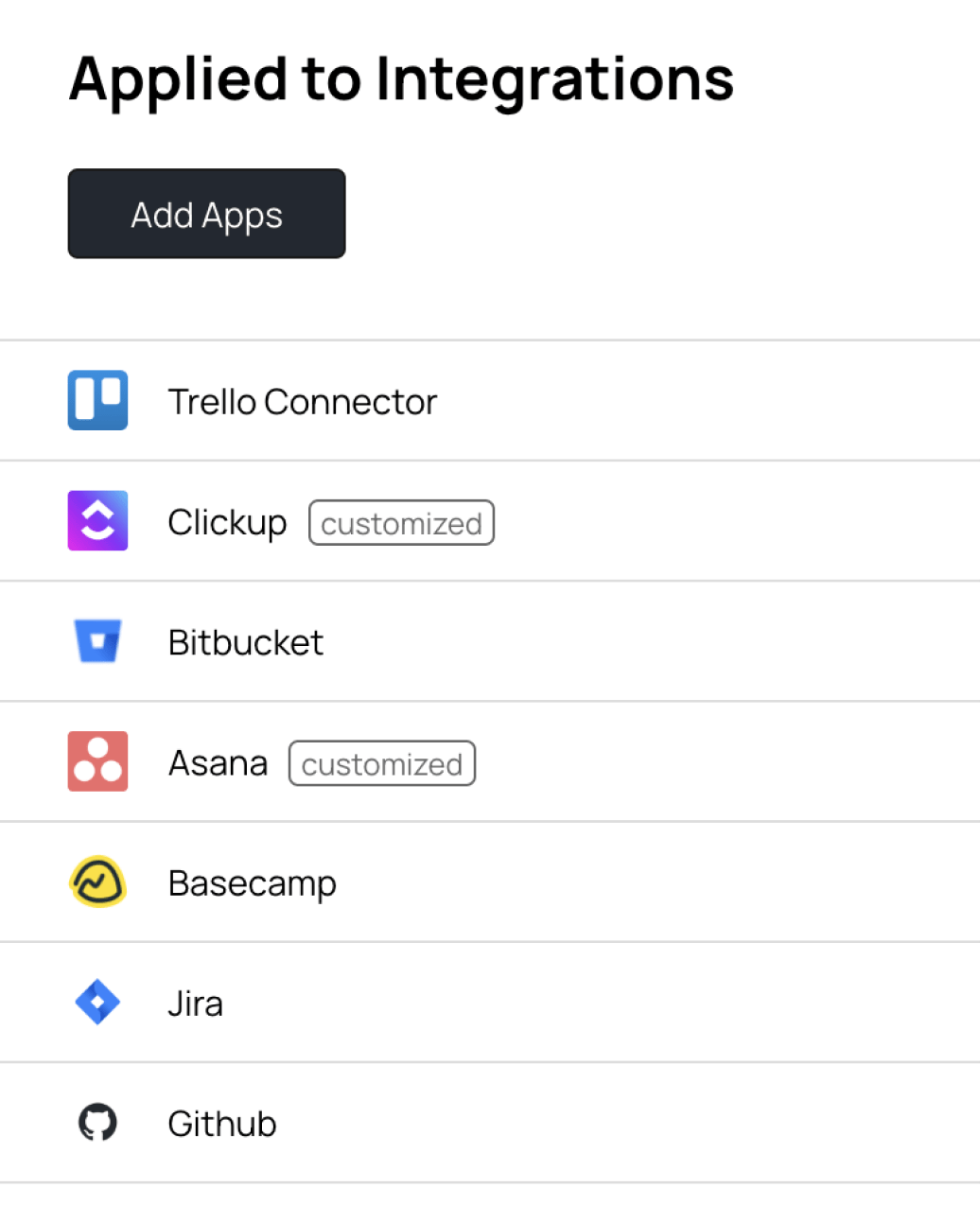
Task: Select the Bitbucket bucket icon
Action: tap(97, 640)
